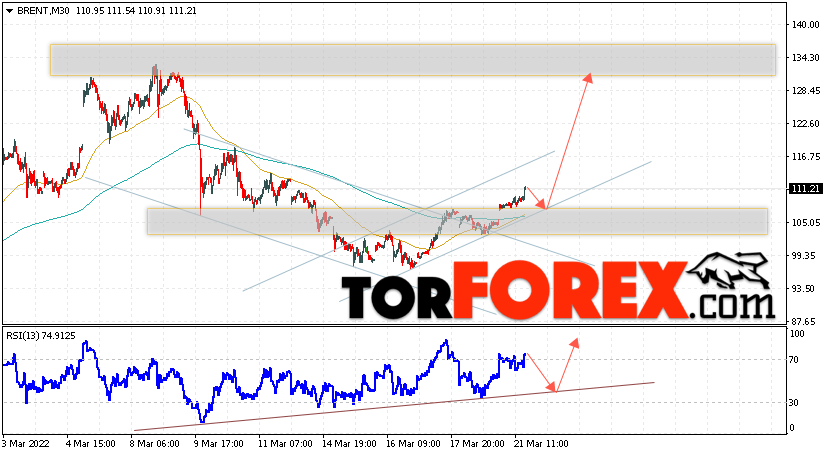Image resolution: width=827 pixels, height=455 pixels.
Task: Select time axis label 9 Mar 17:00
Action: pos(219,444)
